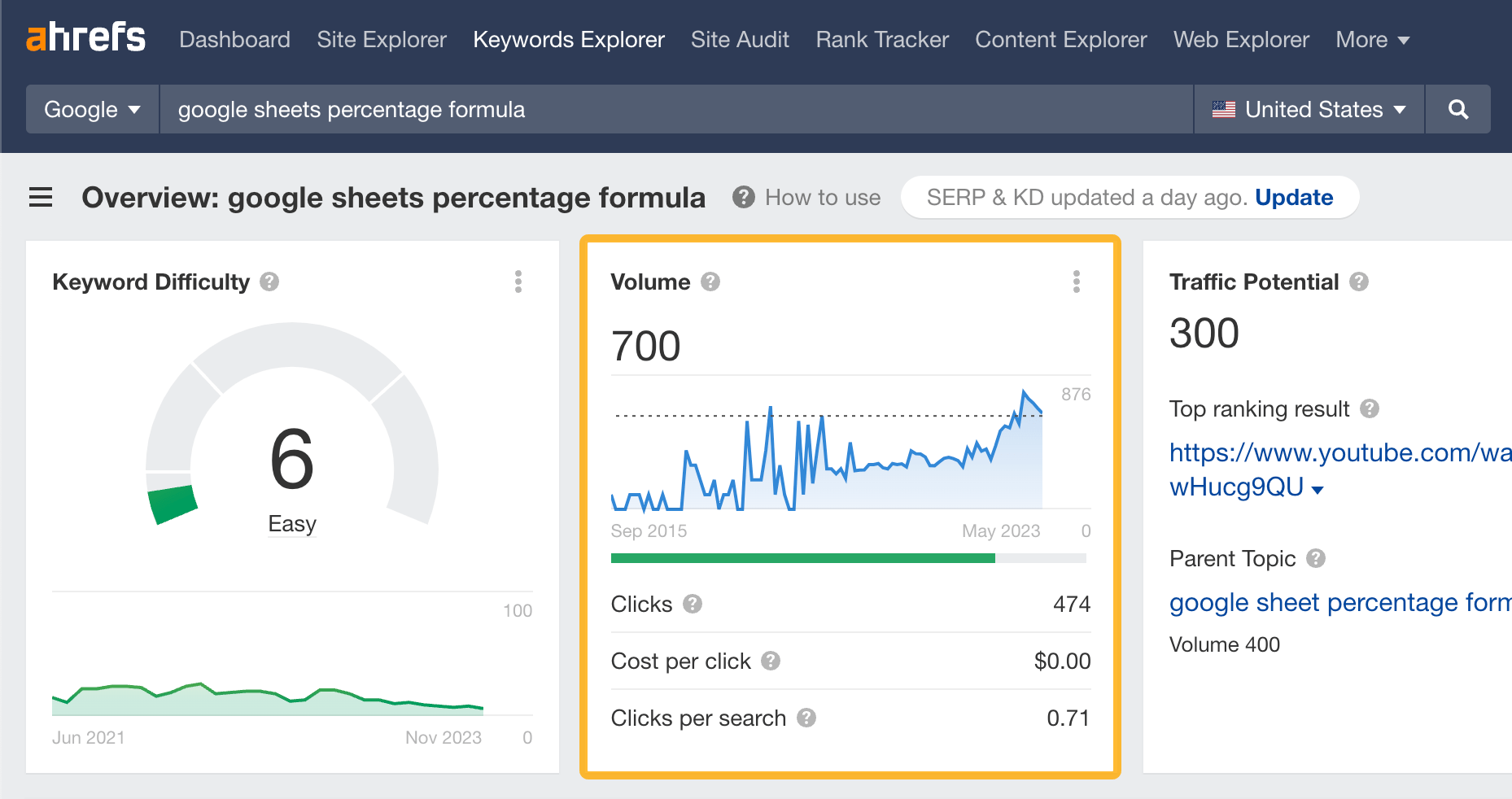Viewport: 1512px width, 799px height.
Task: Click the Ahrefs logo
Action: pos(85,38)
